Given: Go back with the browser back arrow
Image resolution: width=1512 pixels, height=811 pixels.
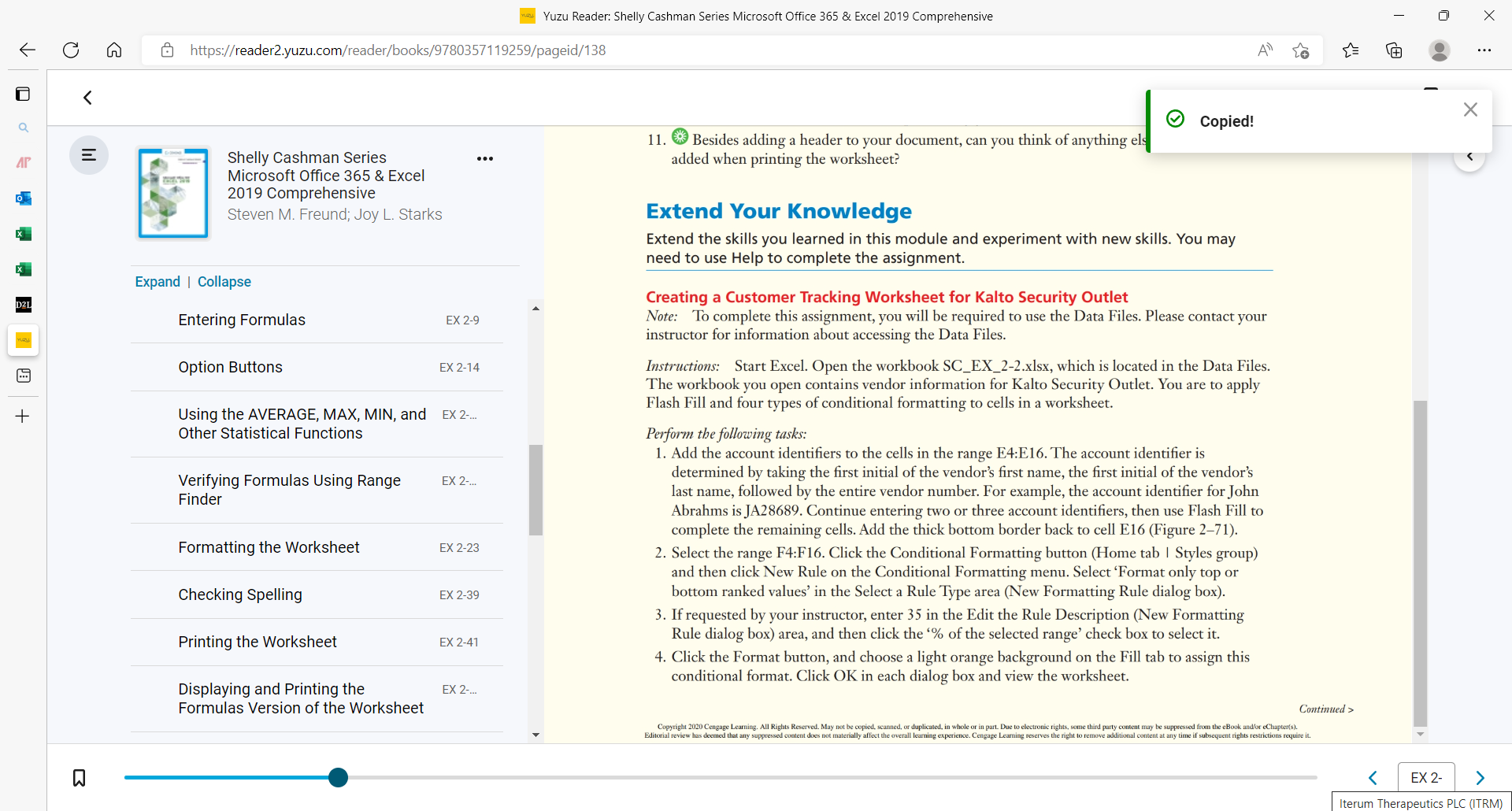Looking at the screenshot, I should 28,50.
